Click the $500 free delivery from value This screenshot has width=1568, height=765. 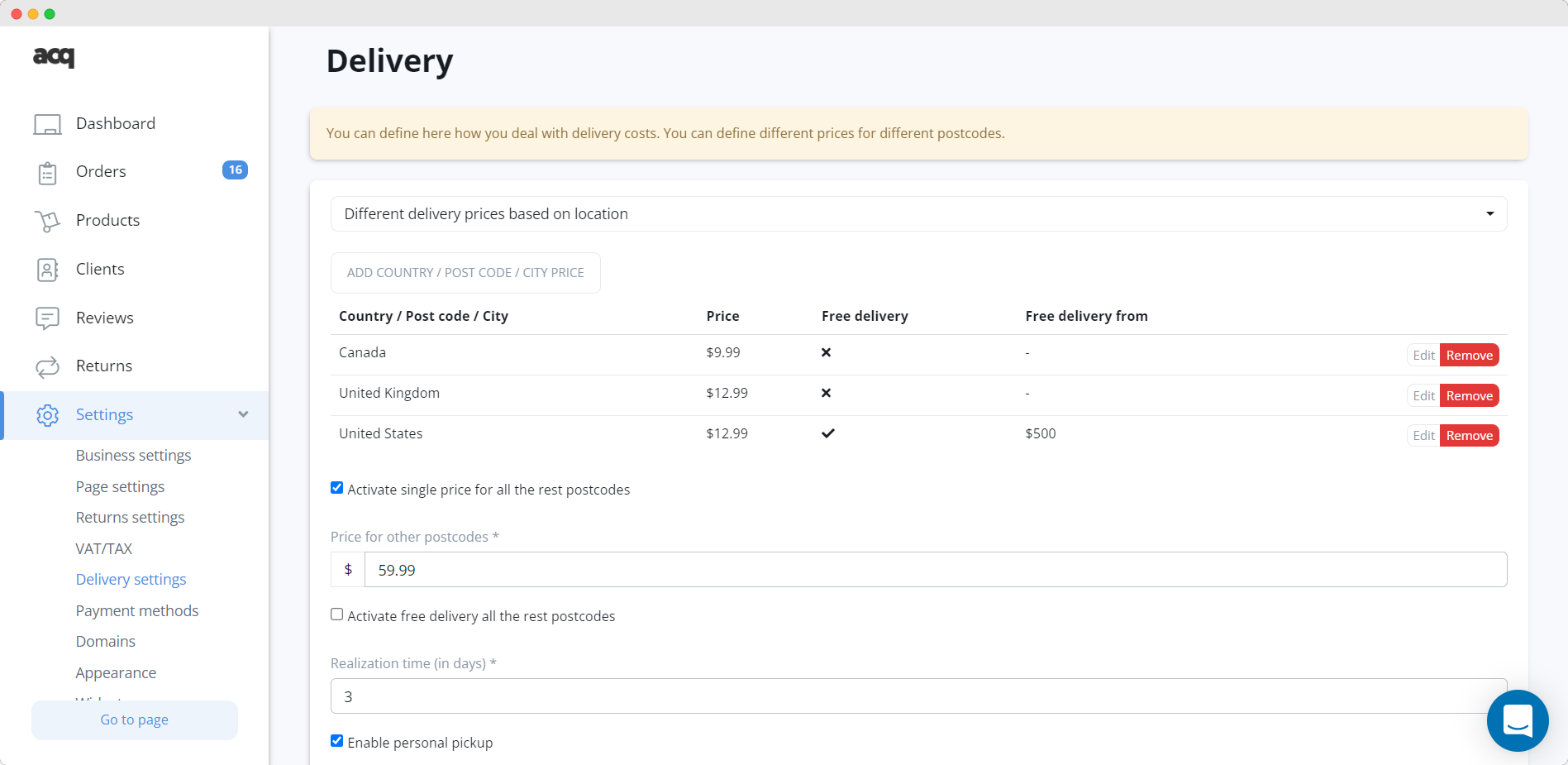coord(1041,433)
